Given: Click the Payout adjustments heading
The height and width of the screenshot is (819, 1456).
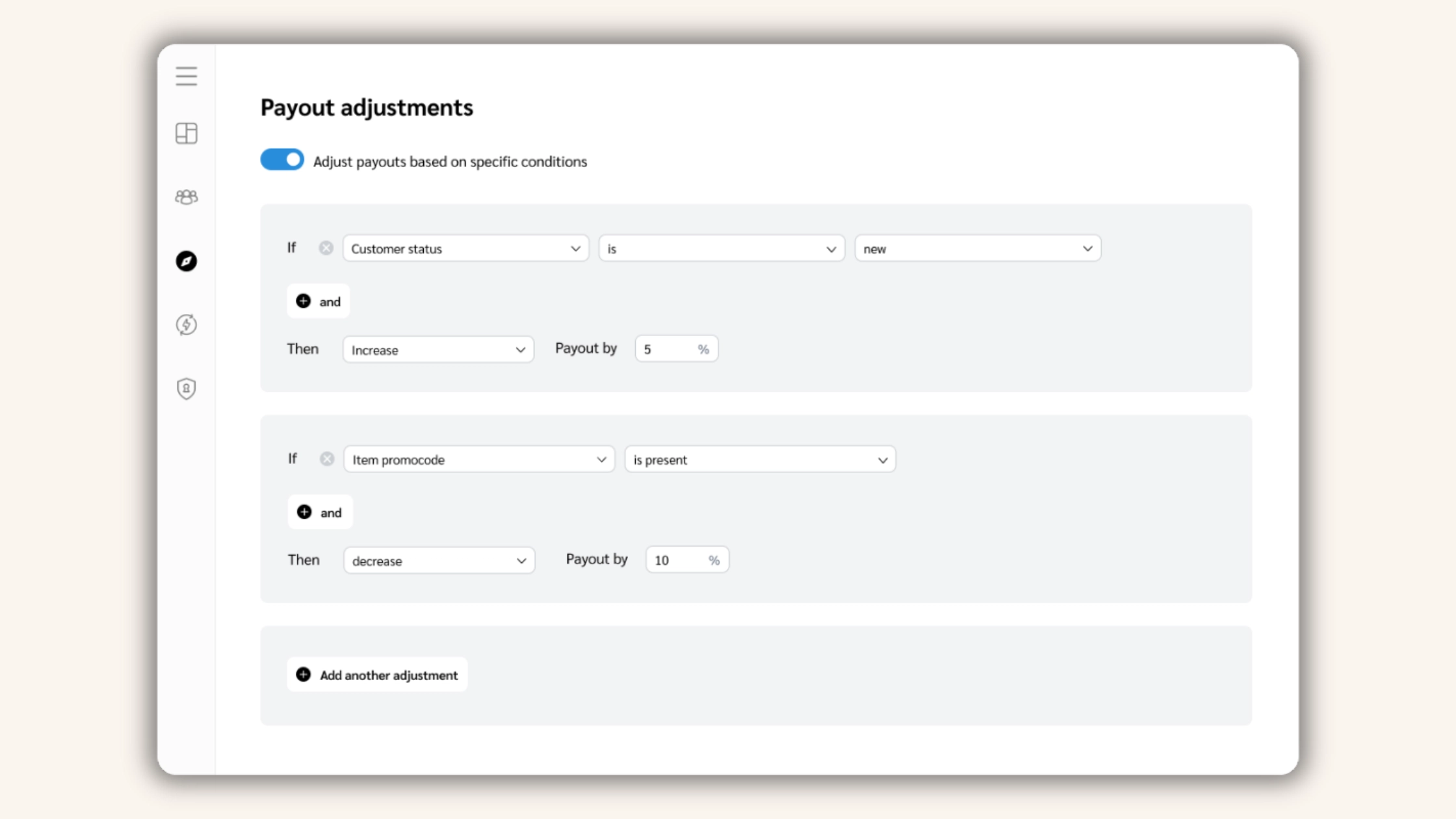Looking at the screenshot, I should [x=367, y=107].
